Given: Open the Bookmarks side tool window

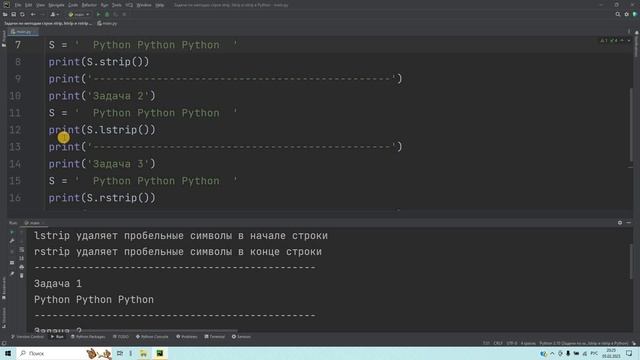Looking at the screenshot, I should click(x=4, y=287).
